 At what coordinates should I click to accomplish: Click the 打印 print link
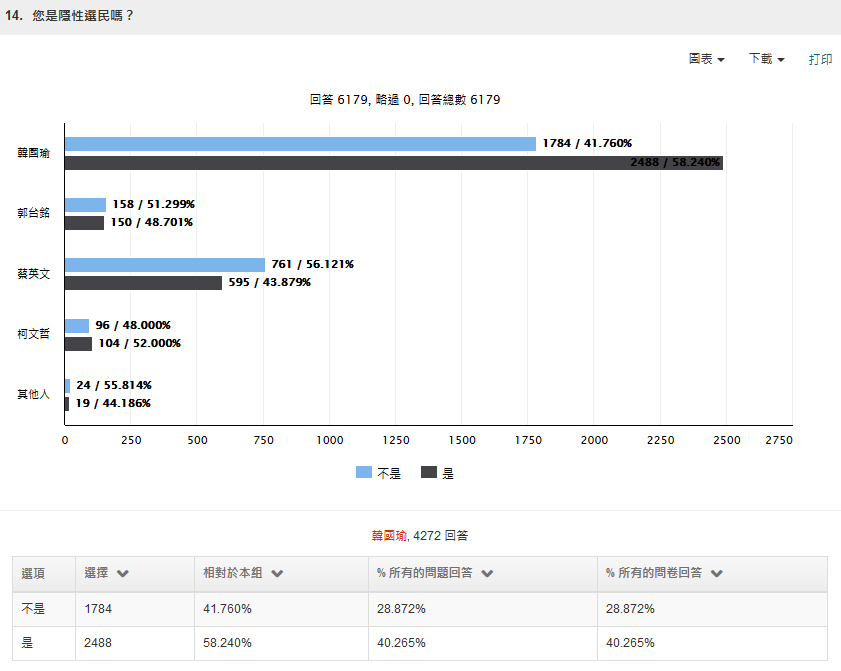click(x=820, y=59)
